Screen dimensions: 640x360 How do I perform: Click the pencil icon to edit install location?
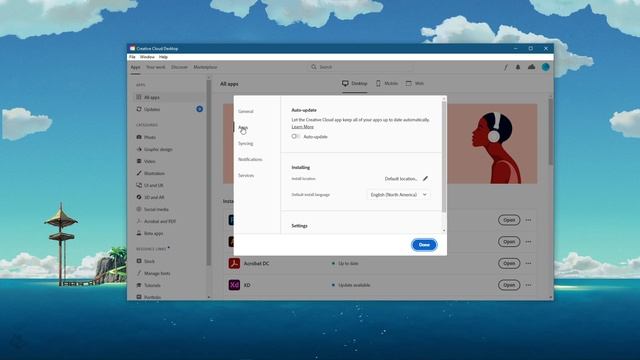coord(425,178)
